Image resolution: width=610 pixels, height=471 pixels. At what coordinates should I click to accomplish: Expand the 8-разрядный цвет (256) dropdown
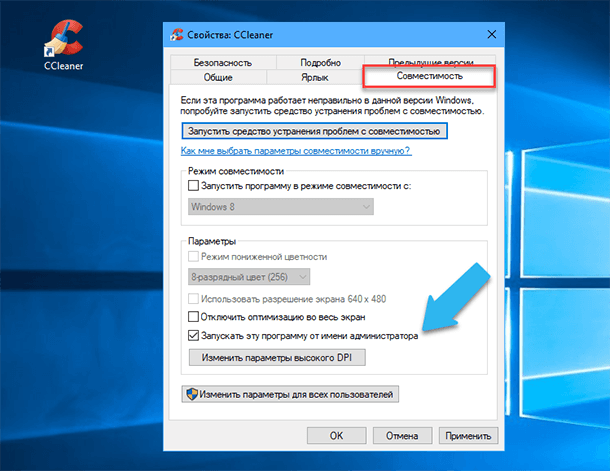(249, 277)
